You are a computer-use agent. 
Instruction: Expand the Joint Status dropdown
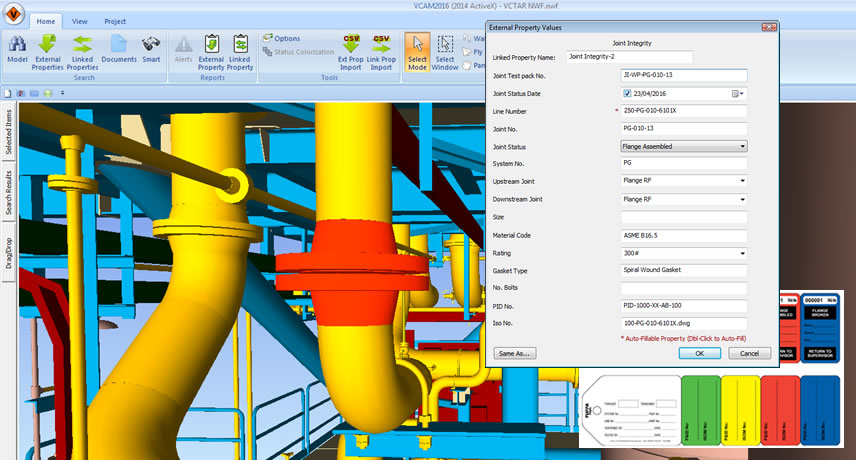742,146
